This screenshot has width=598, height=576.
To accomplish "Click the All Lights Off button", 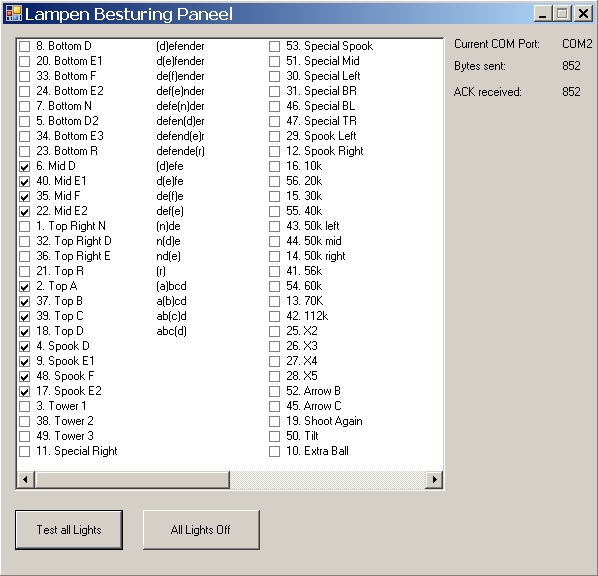I will point(201,530).
